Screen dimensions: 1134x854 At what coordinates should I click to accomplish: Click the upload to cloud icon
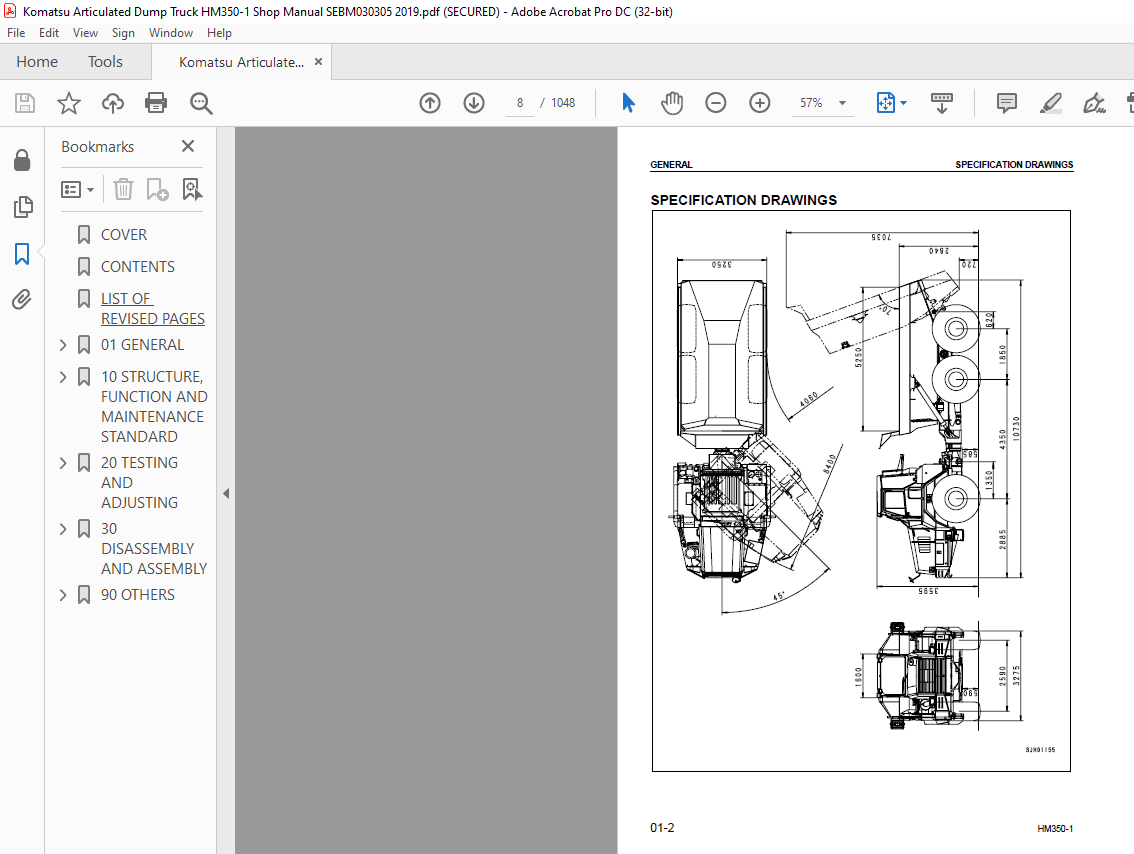pyautogui.click(x=112, y=103)
